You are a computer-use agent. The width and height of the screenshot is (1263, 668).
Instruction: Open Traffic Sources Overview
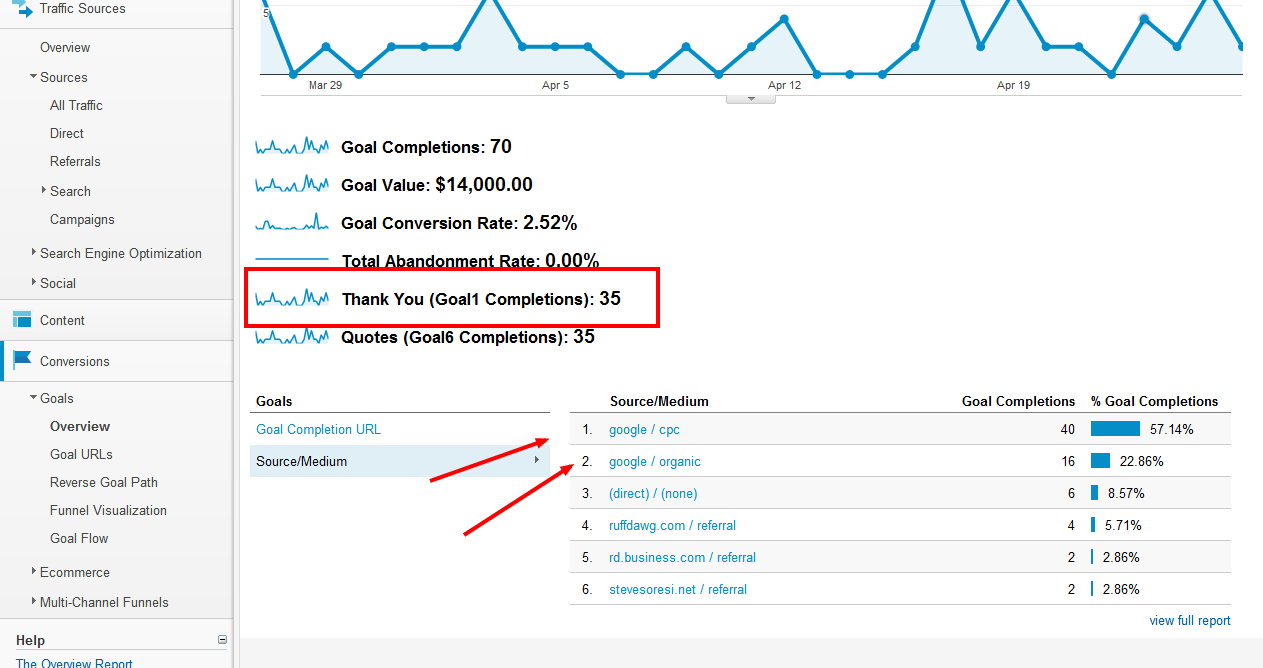coord(65,47)
